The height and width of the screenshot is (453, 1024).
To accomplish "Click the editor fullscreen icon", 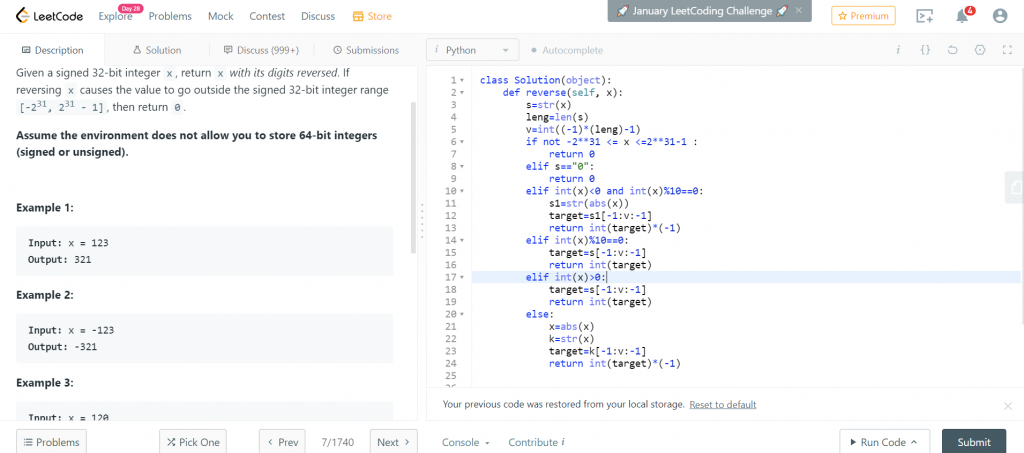I will tap(1007, 50).
